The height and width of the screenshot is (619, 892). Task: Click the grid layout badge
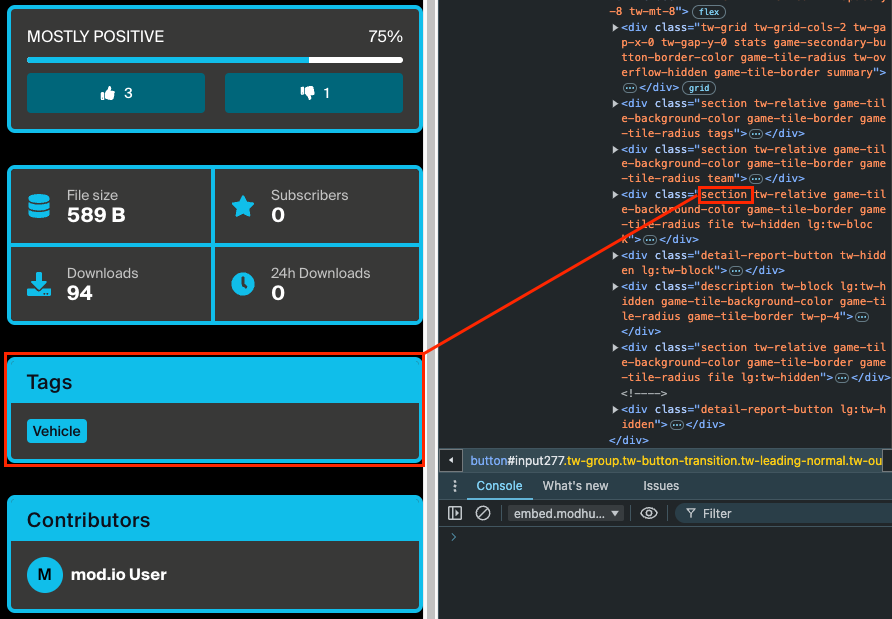coord(699,88)
